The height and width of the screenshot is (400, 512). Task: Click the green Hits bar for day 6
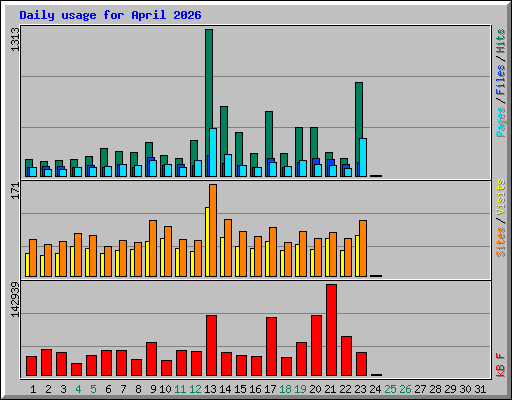(x=104, y=157)
